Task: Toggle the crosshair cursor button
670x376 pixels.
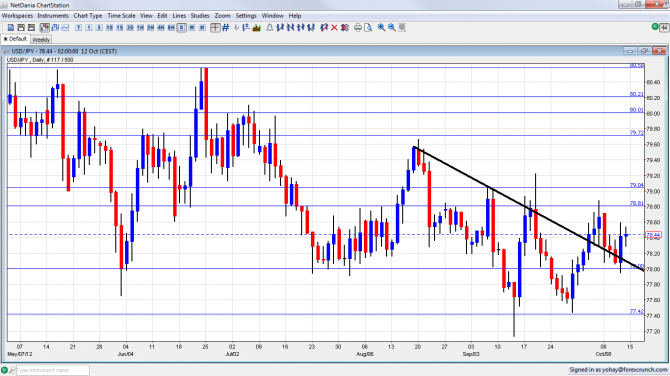Action: click(215, 27)
